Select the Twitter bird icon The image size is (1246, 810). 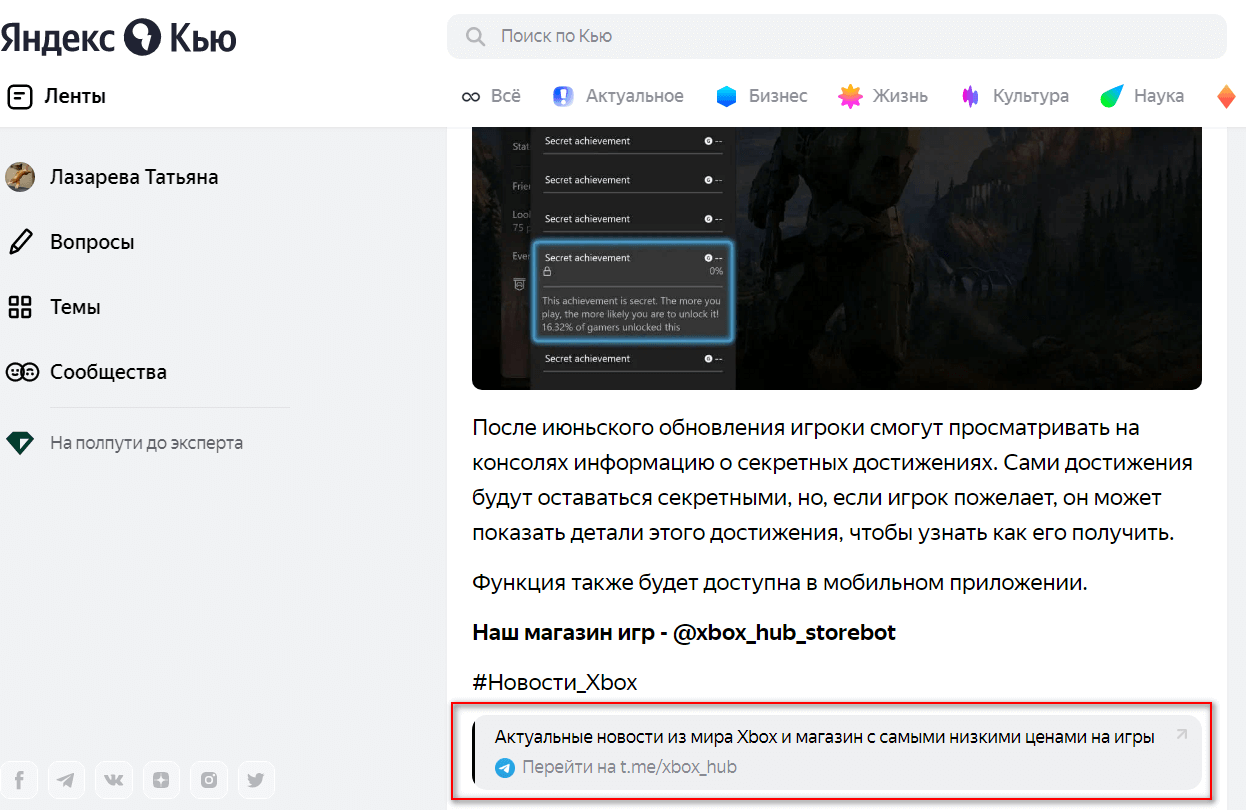255,779
